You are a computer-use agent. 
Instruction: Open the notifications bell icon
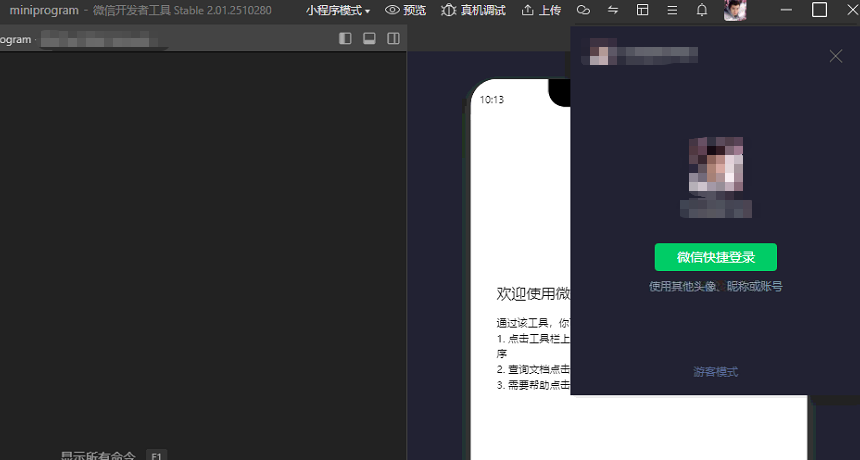(x=701, y=10)
